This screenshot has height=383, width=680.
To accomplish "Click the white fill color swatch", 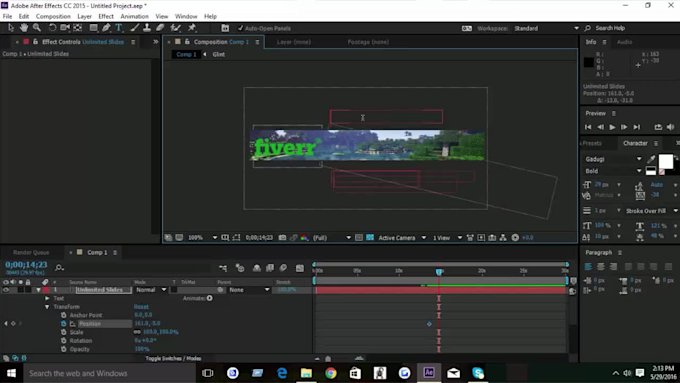I will click(666, 161).
